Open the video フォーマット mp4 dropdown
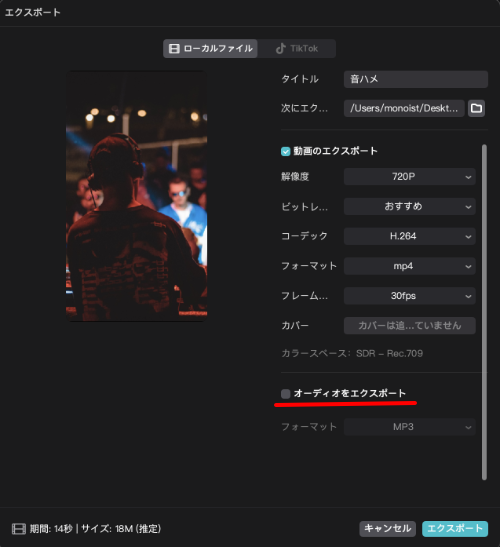 (x=410, y=266)
